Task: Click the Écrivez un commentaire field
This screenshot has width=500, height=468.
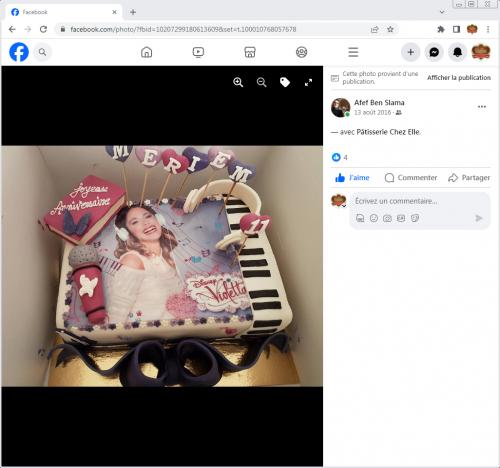Action: point(420,201)
